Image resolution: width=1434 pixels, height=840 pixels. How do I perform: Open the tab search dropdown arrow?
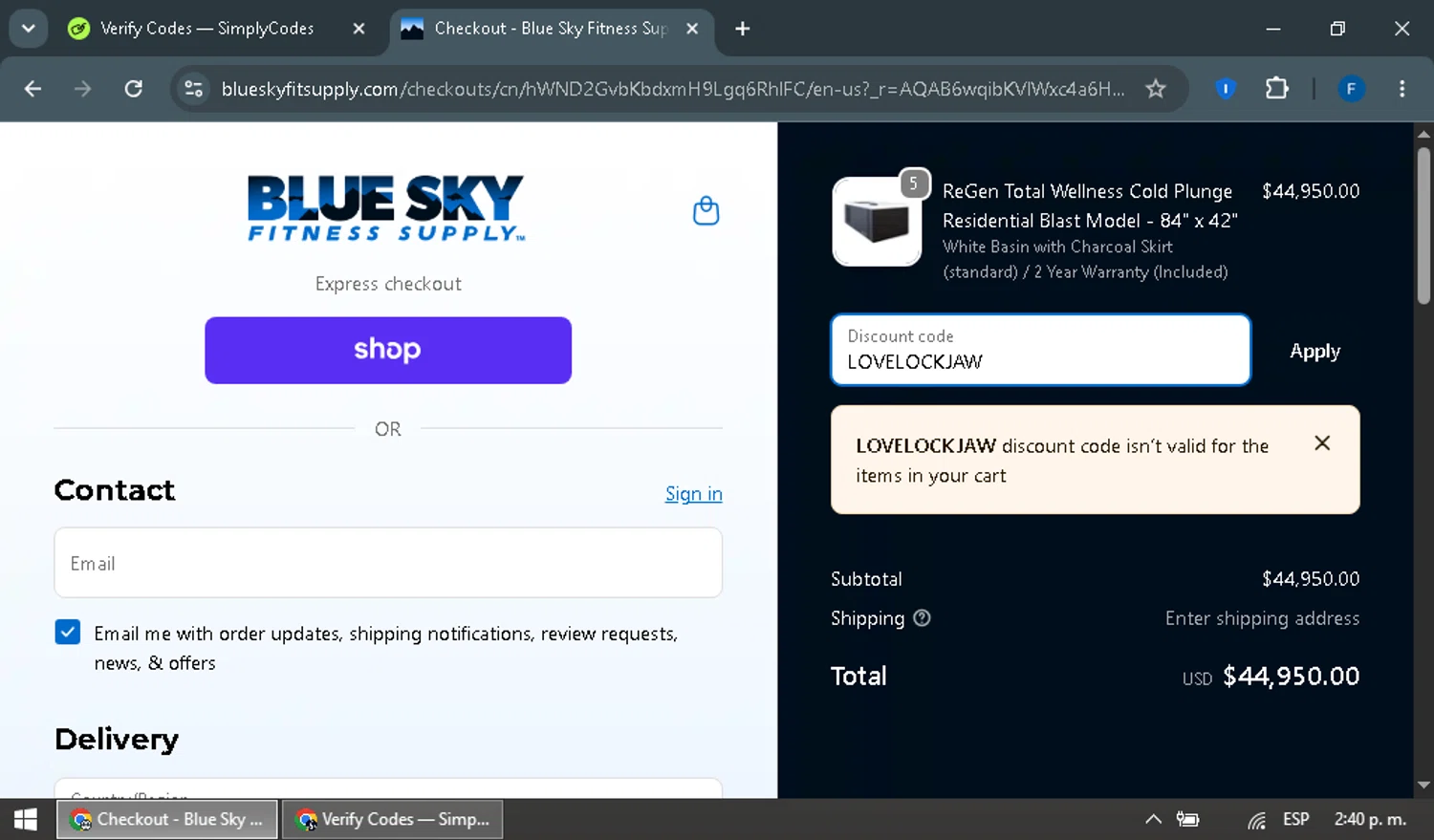(x=29, y=29)
